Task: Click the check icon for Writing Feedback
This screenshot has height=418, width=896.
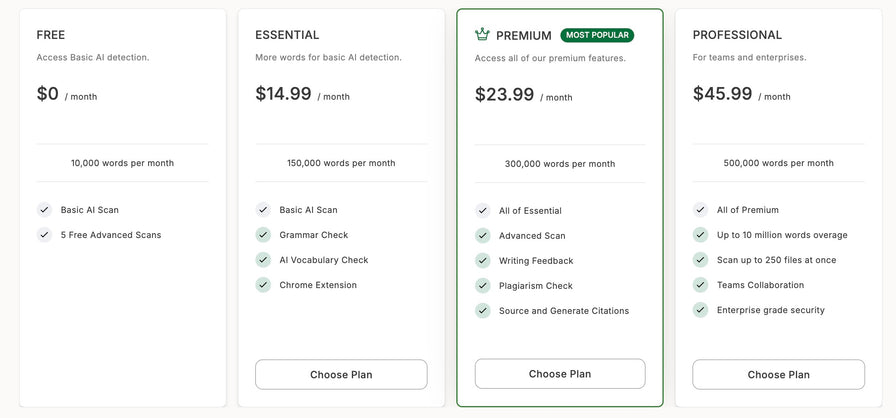Action: click(482, 260)
